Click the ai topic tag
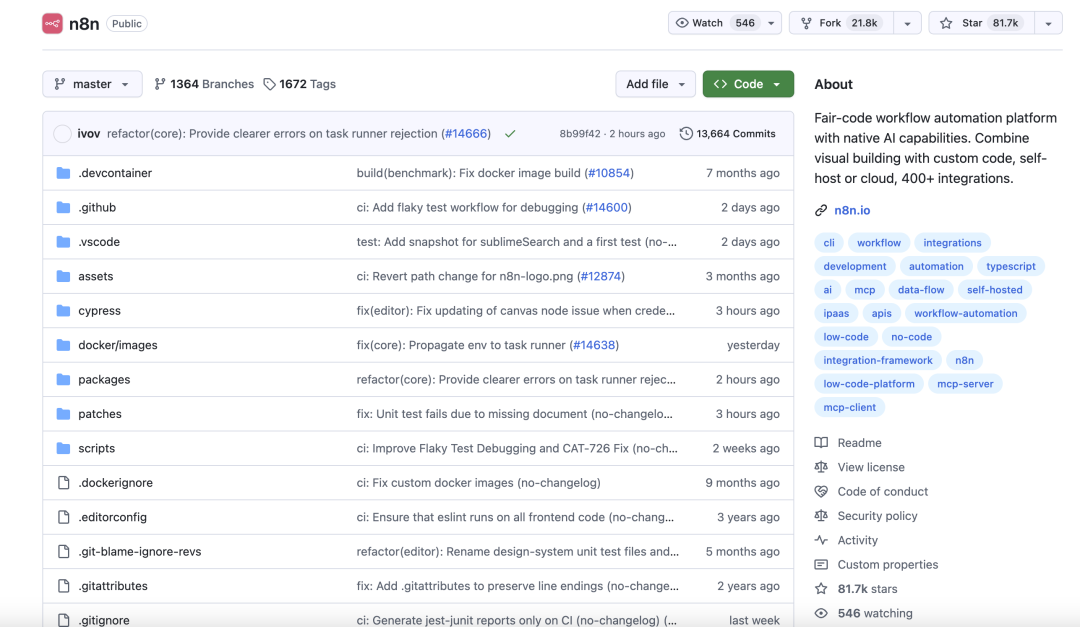The image size is (1080, 627). [827, 289]
